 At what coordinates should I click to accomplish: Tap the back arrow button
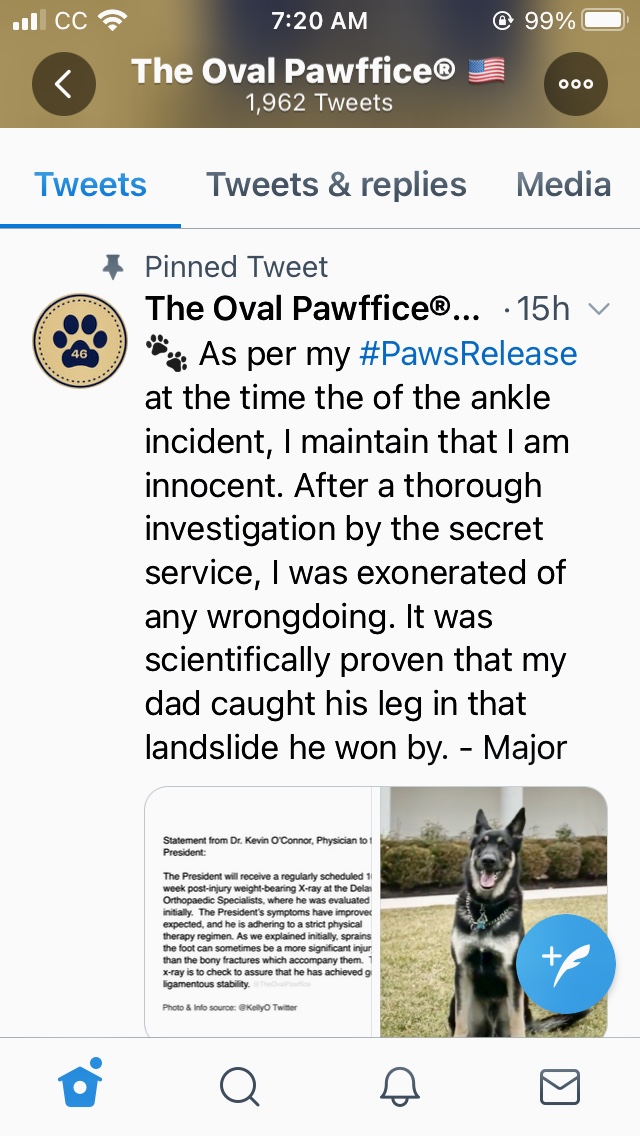coord(64,84)
